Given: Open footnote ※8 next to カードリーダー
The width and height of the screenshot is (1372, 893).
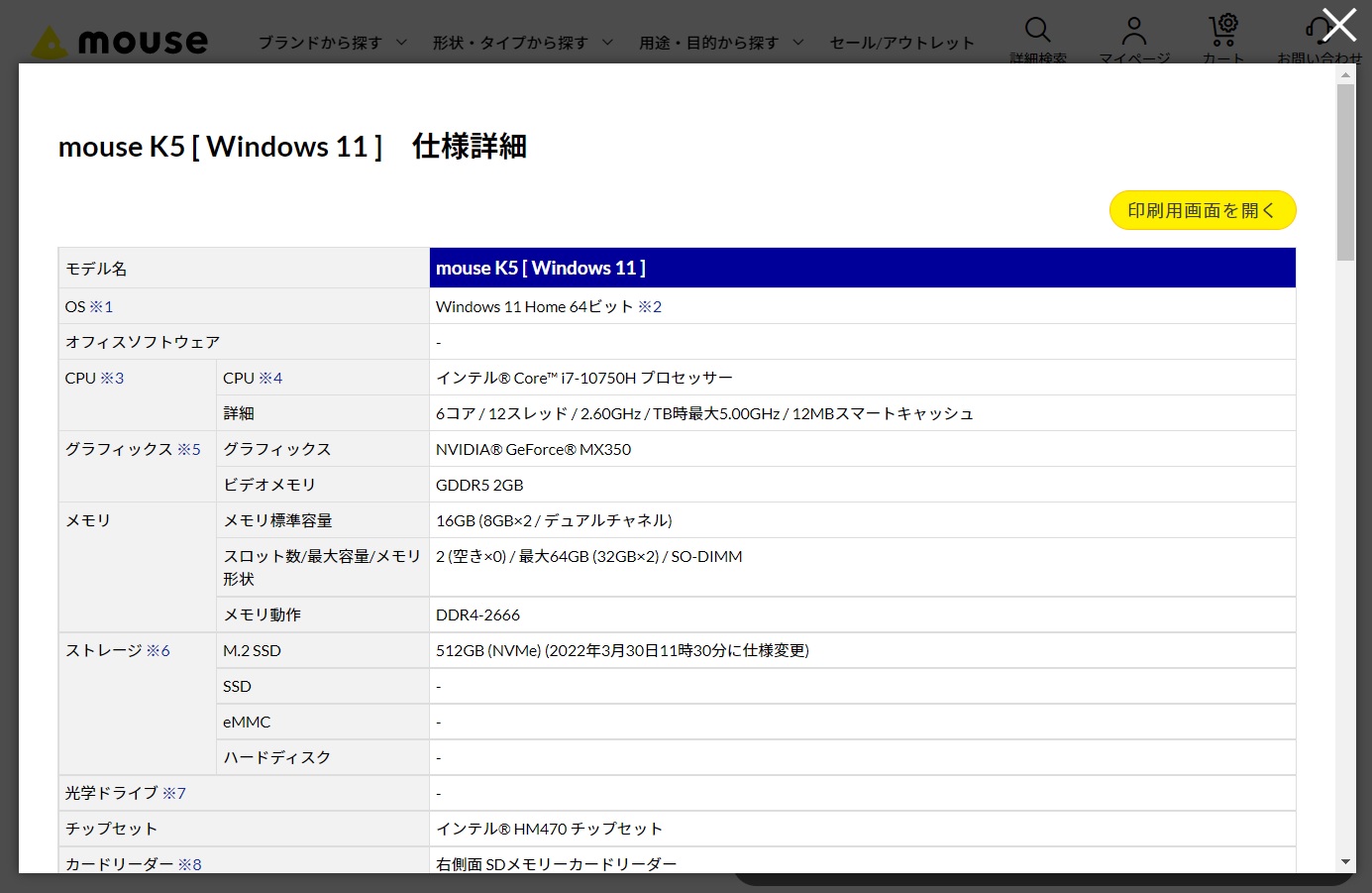Looking at the screenshot, I should [190, 864].
